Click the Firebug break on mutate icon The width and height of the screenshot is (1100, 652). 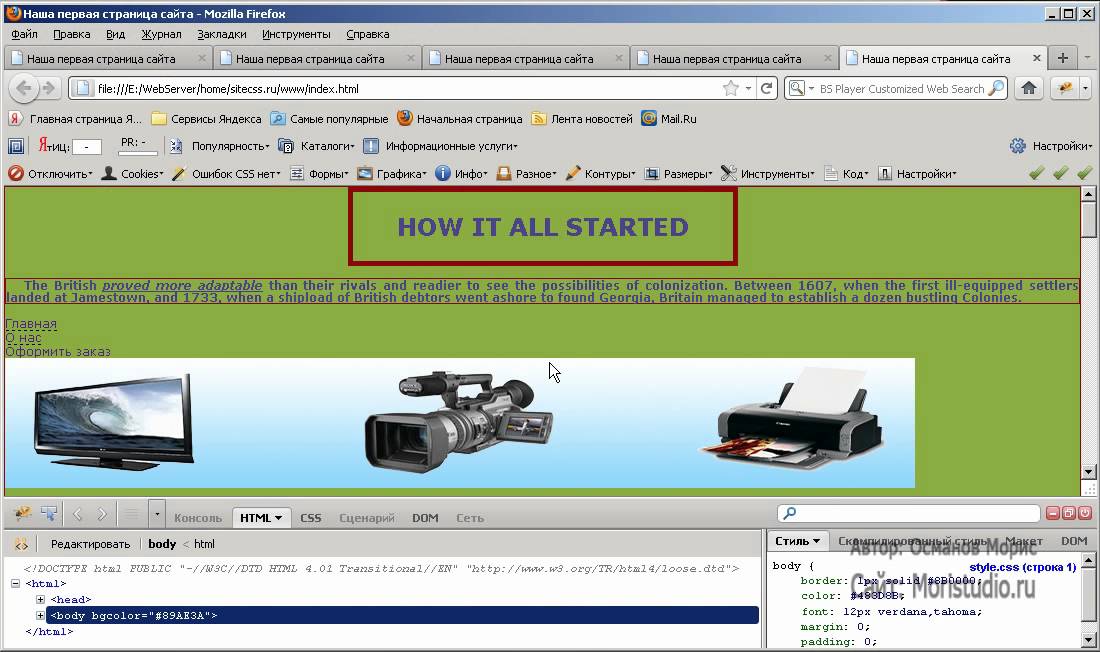point(21,544)
